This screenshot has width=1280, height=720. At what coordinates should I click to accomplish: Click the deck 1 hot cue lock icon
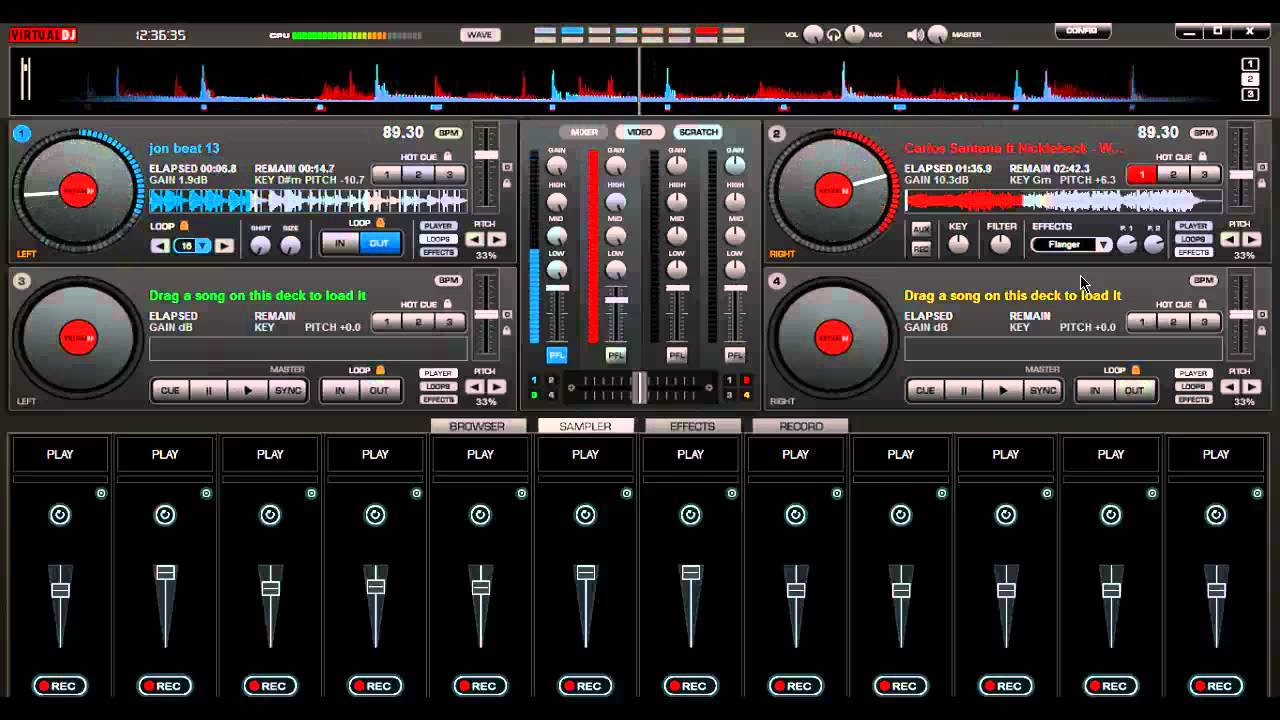[447, 157]
